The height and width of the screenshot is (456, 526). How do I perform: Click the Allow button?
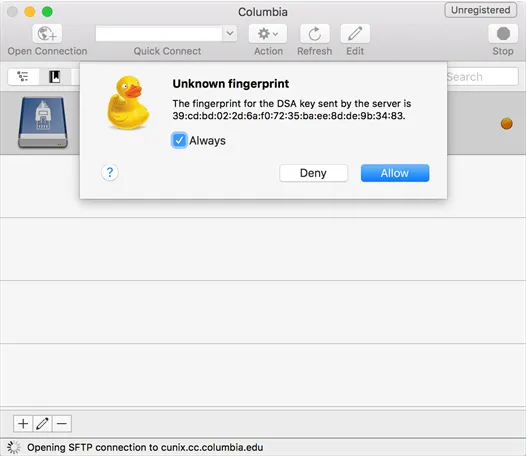395,173
